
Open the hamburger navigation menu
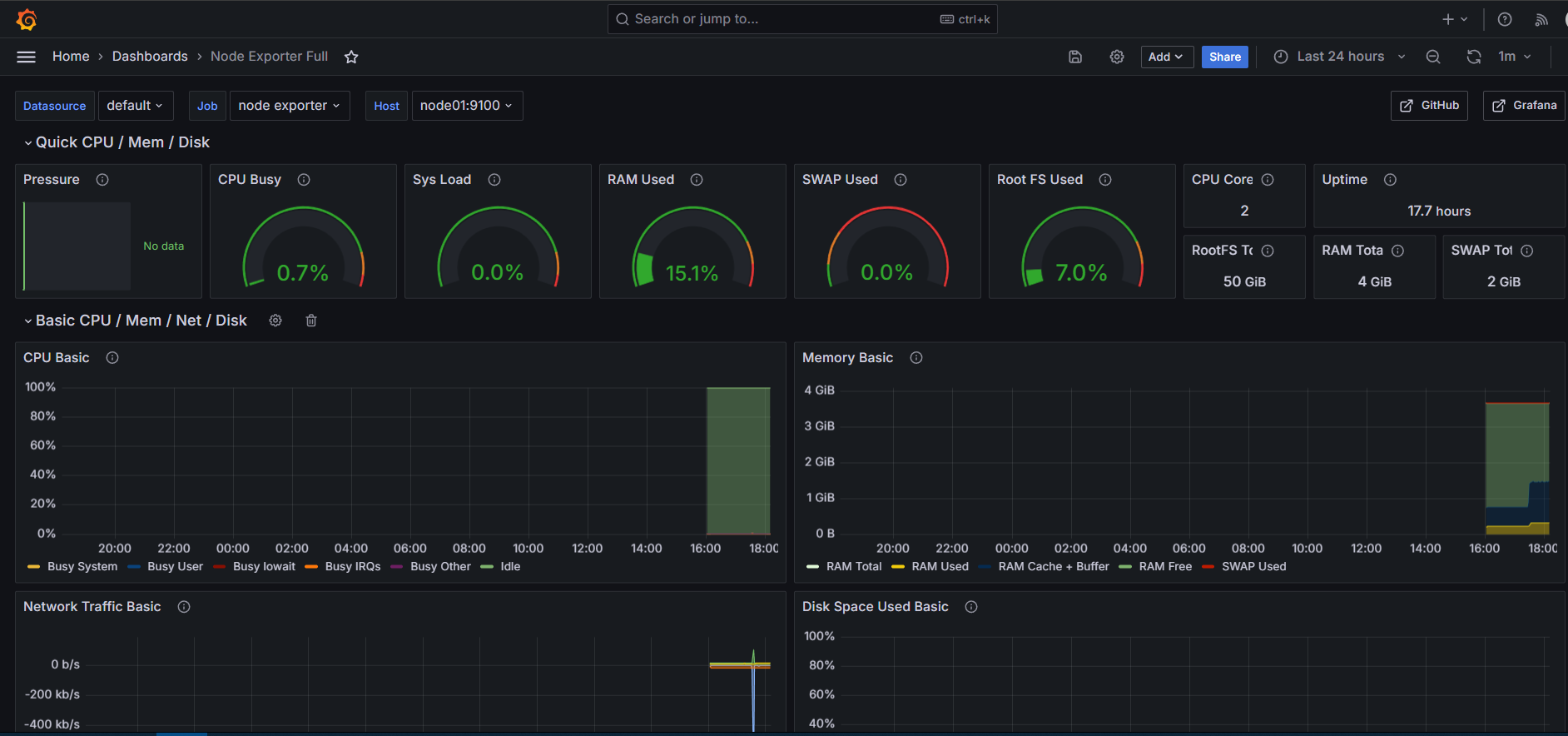(x=27, y=57)
